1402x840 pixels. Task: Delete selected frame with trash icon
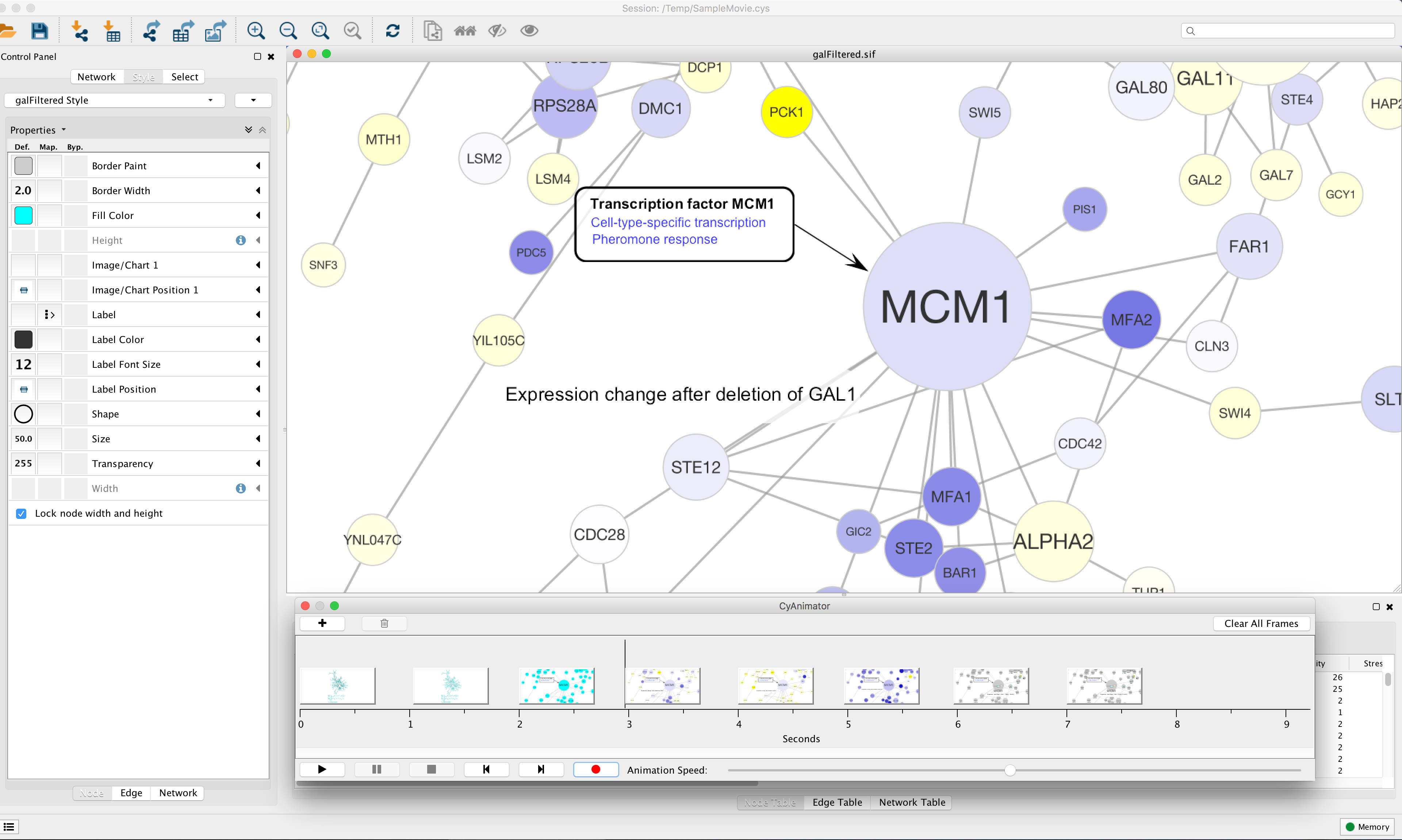coord(384,623)
